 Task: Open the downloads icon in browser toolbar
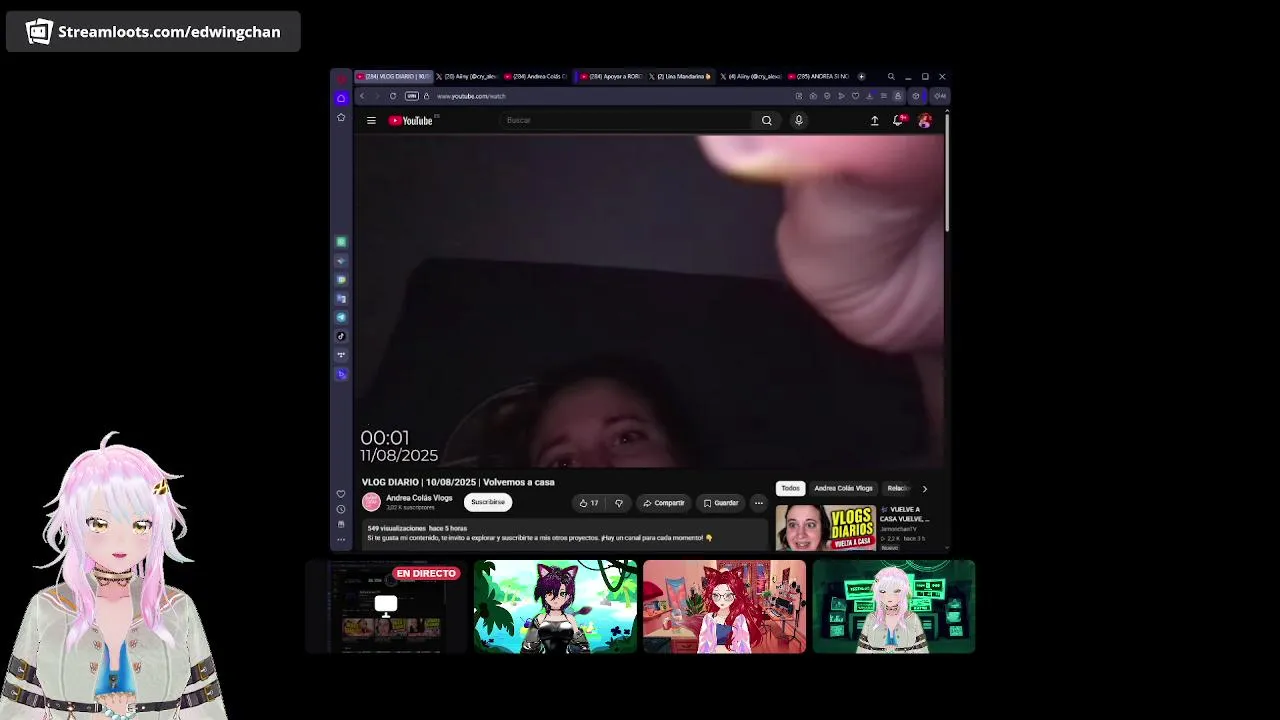pos(869,96)
